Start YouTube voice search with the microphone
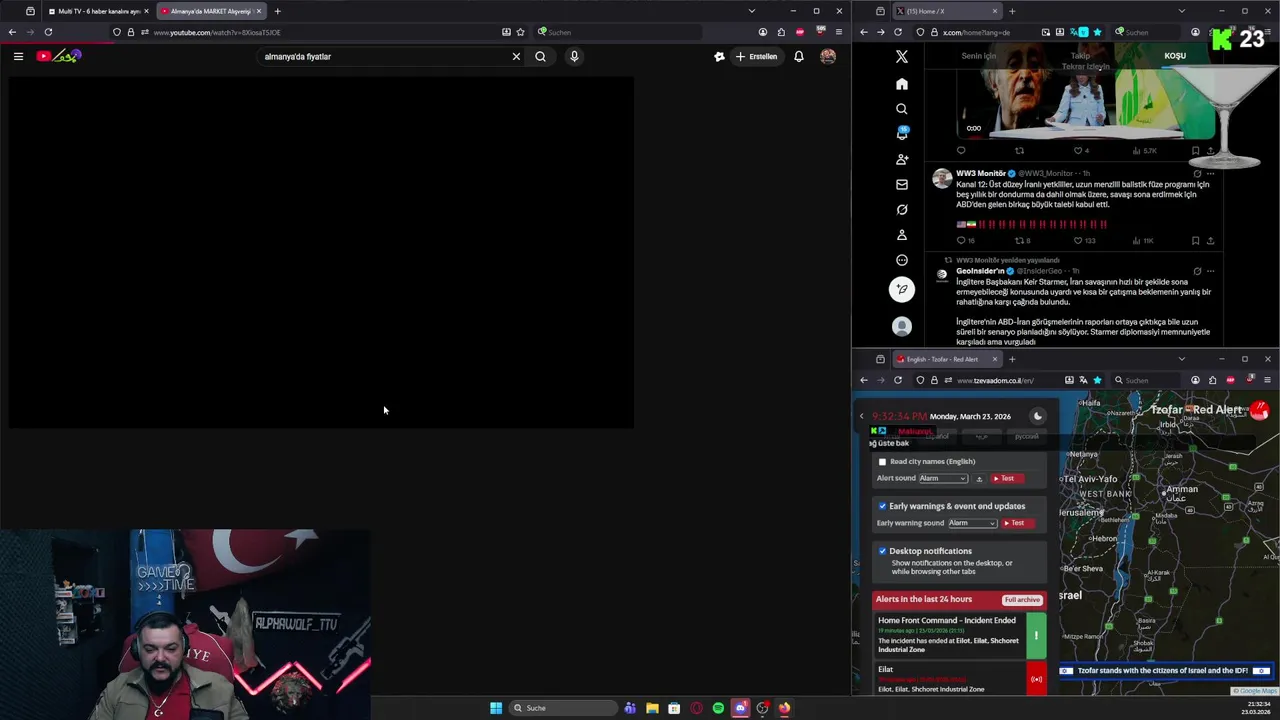 574,57
